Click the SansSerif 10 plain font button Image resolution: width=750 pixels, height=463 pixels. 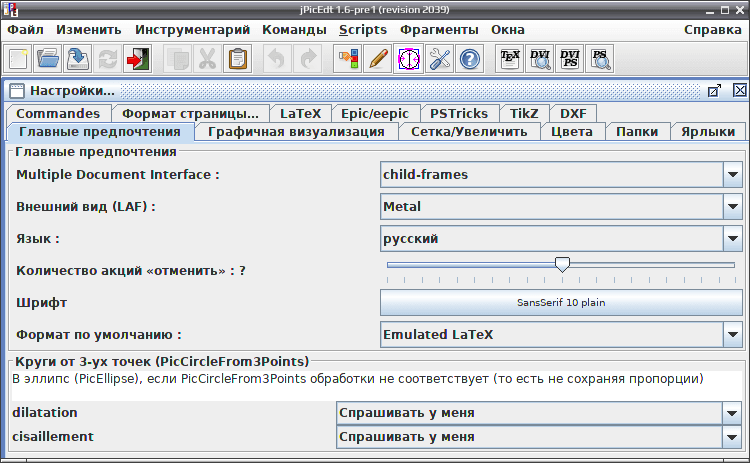561,302
